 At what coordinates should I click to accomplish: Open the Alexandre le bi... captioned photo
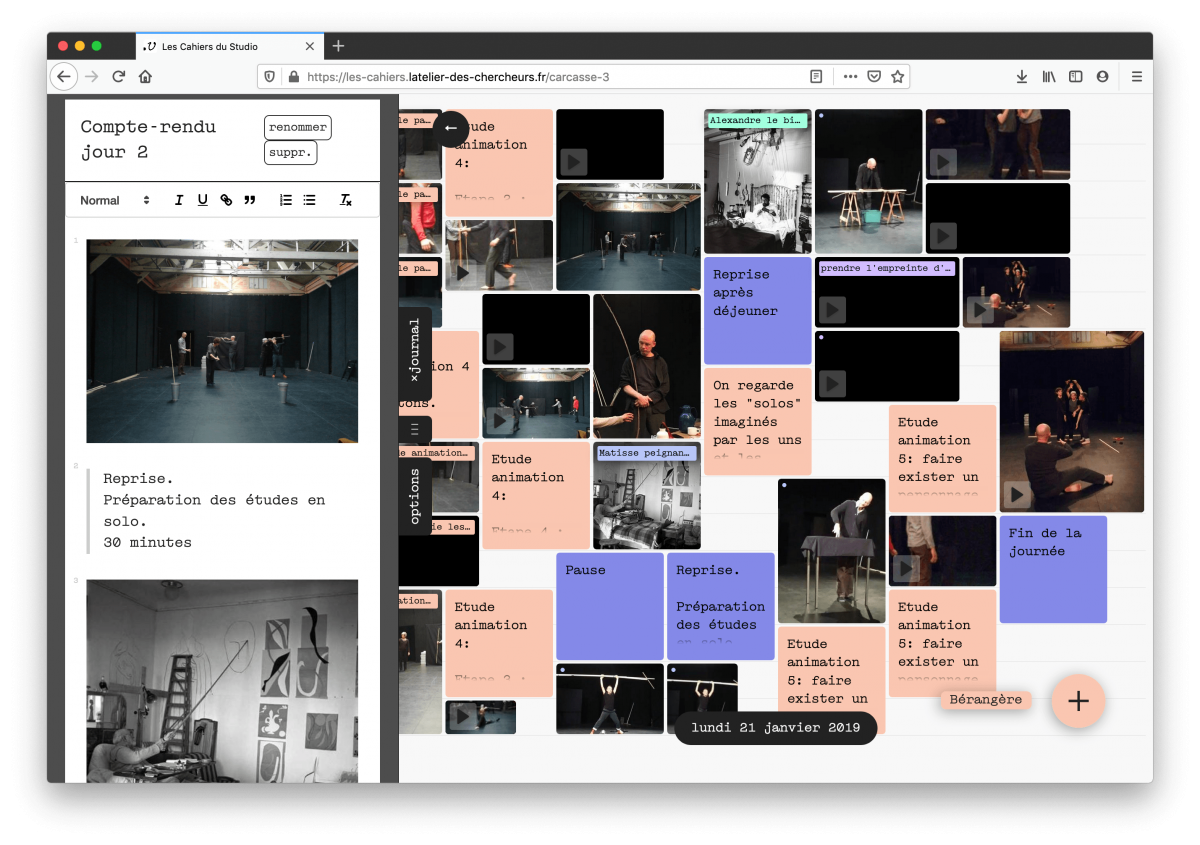tap(758, 181)
